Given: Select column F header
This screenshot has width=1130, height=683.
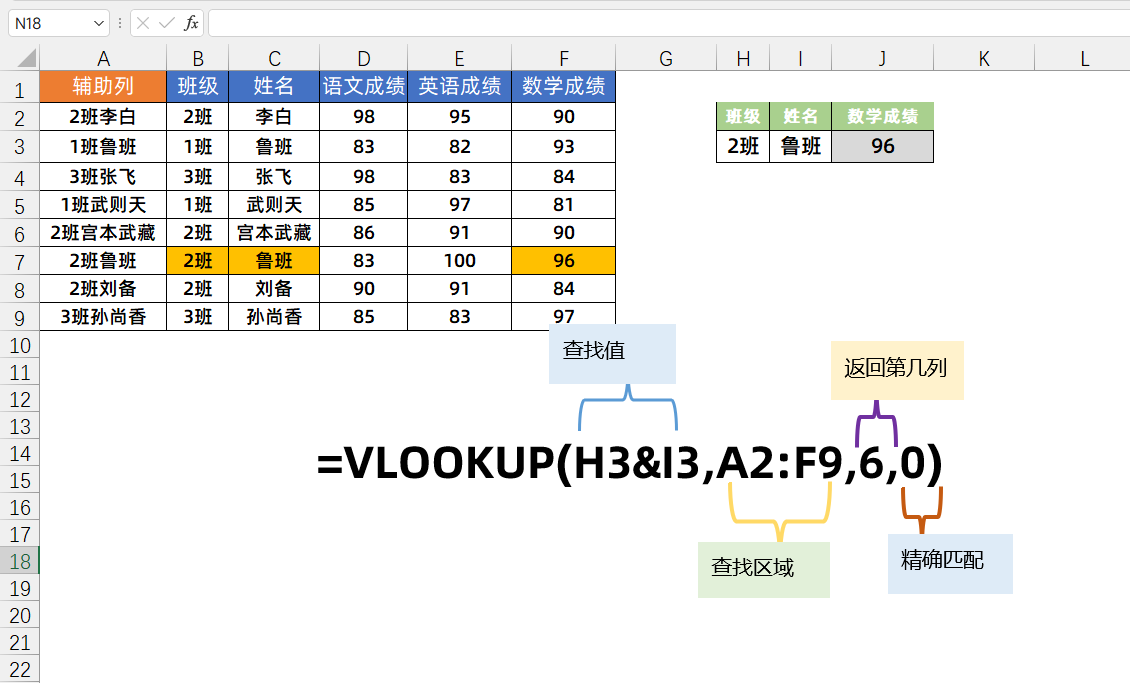Looking at the screenshot, I should click(563, 59).
